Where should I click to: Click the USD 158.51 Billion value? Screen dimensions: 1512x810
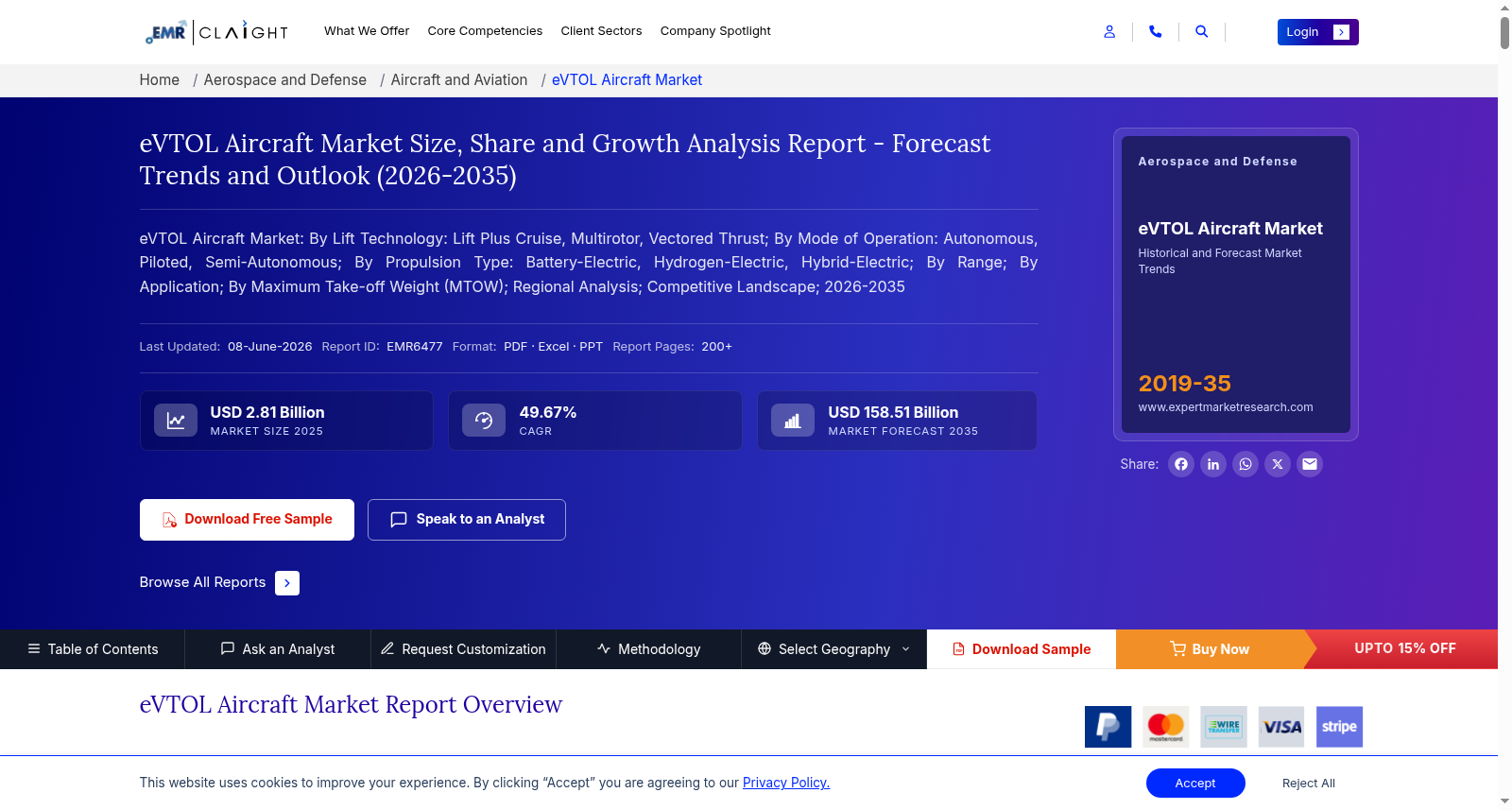point(893,412)
